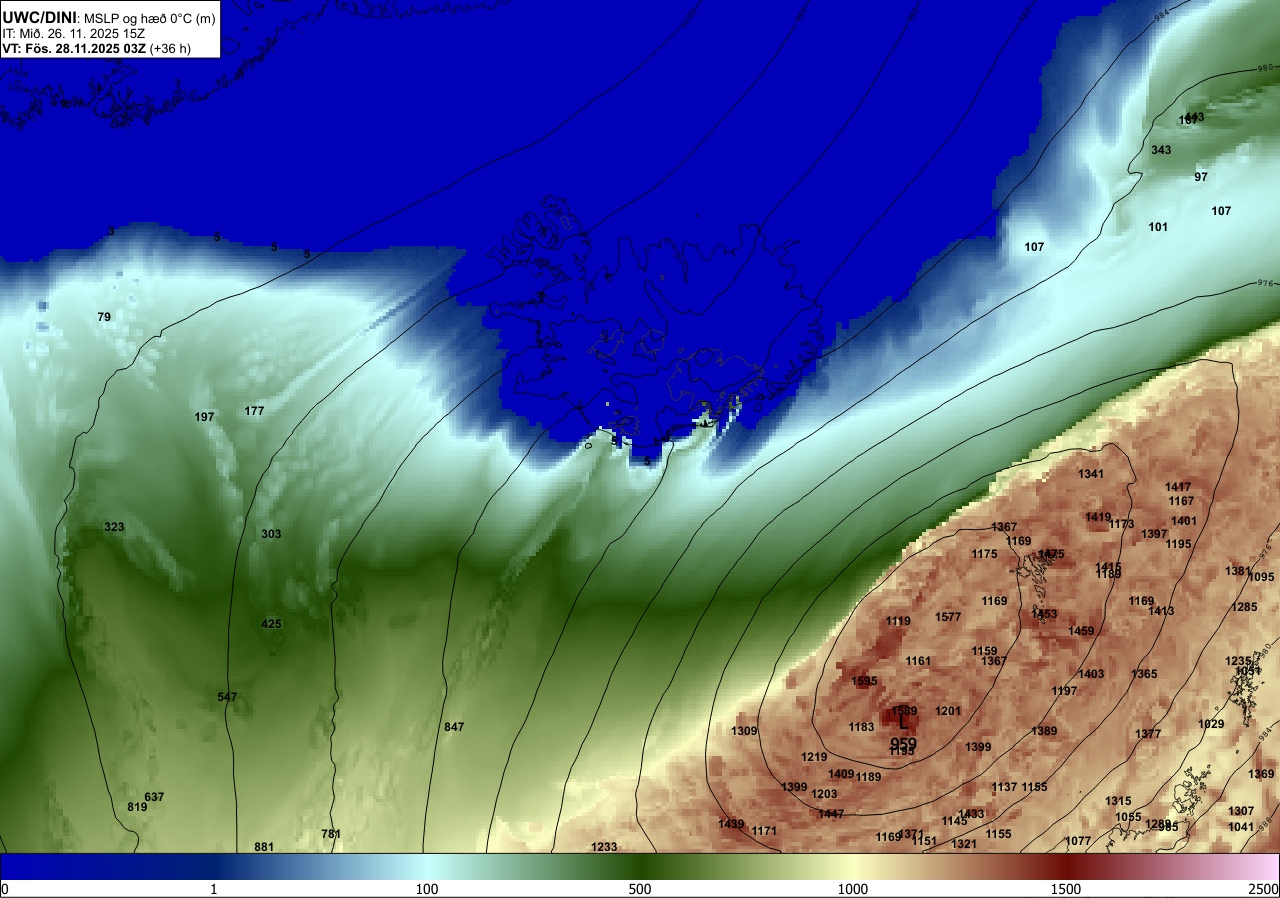Click the map value 1341
This screenshot has height=898, width=1280.
click(1091, 474)
